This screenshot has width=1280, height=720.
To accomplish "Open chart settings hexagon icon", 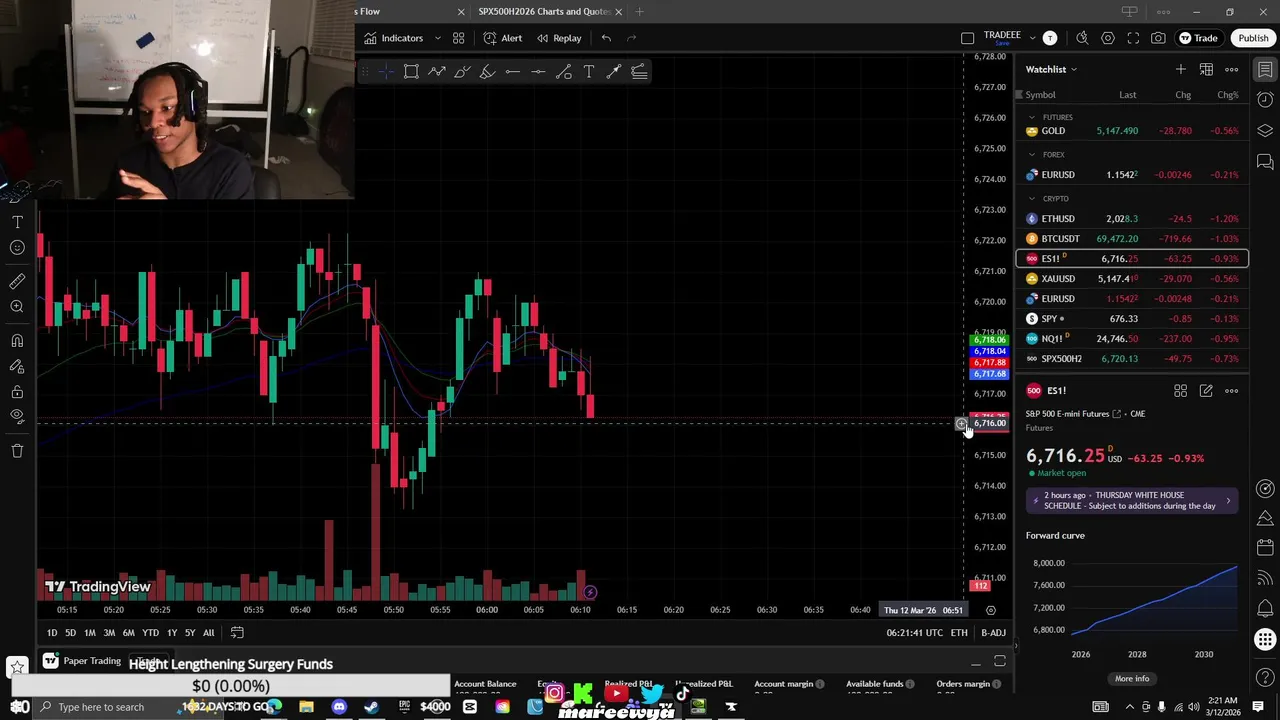I will (x=1108, y=38).
